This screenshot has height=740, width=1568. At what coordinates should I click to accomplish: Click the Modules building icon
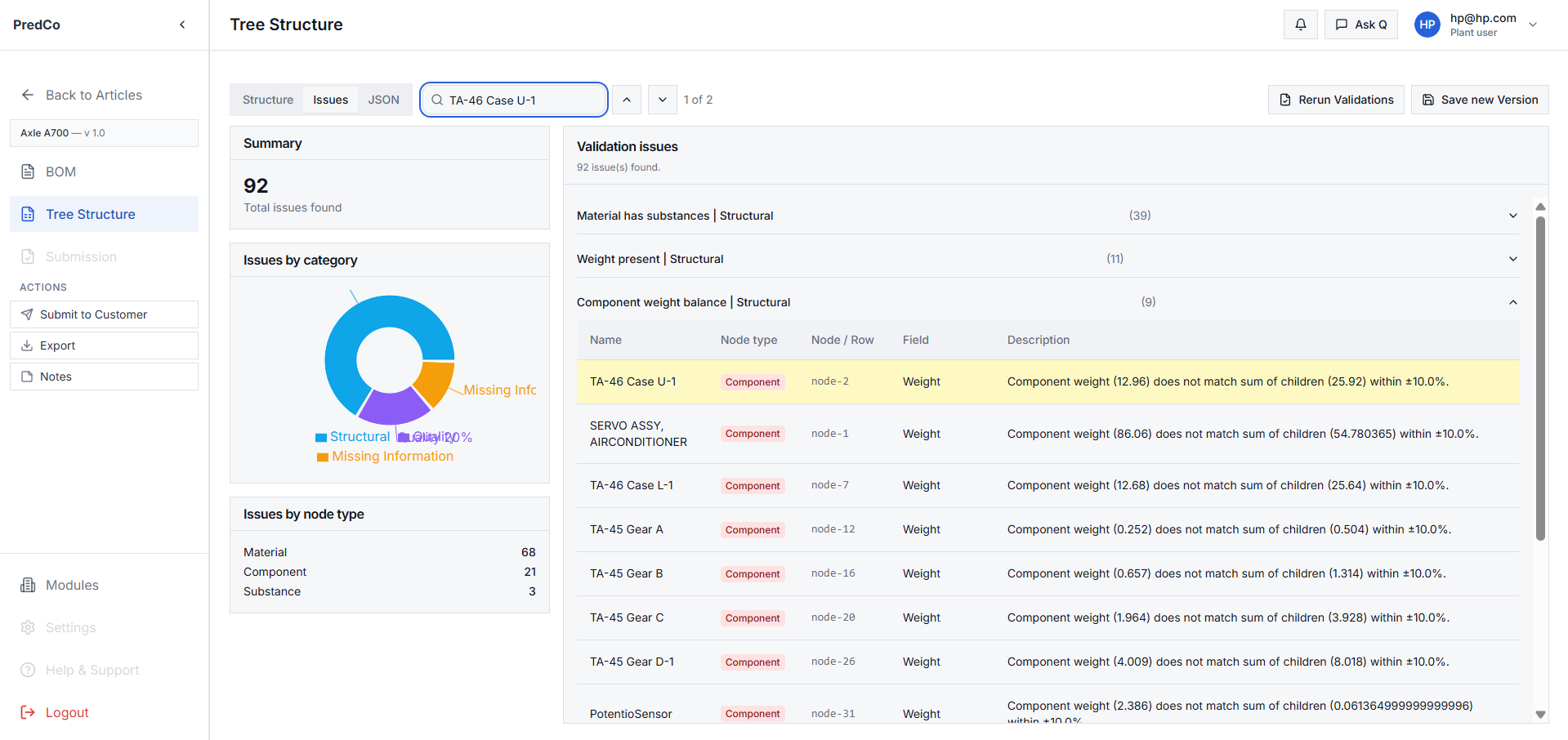tap(28, 585)
